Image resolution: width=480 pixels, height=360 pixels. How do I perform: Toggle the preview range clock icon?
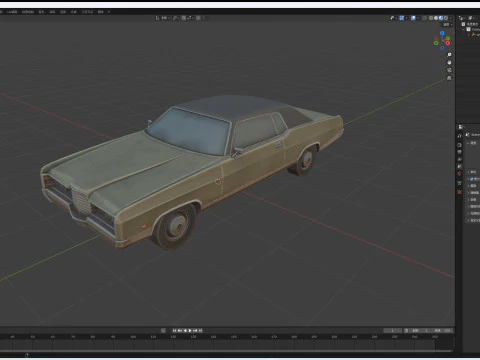pyautogui.click(x=406, y=331)
